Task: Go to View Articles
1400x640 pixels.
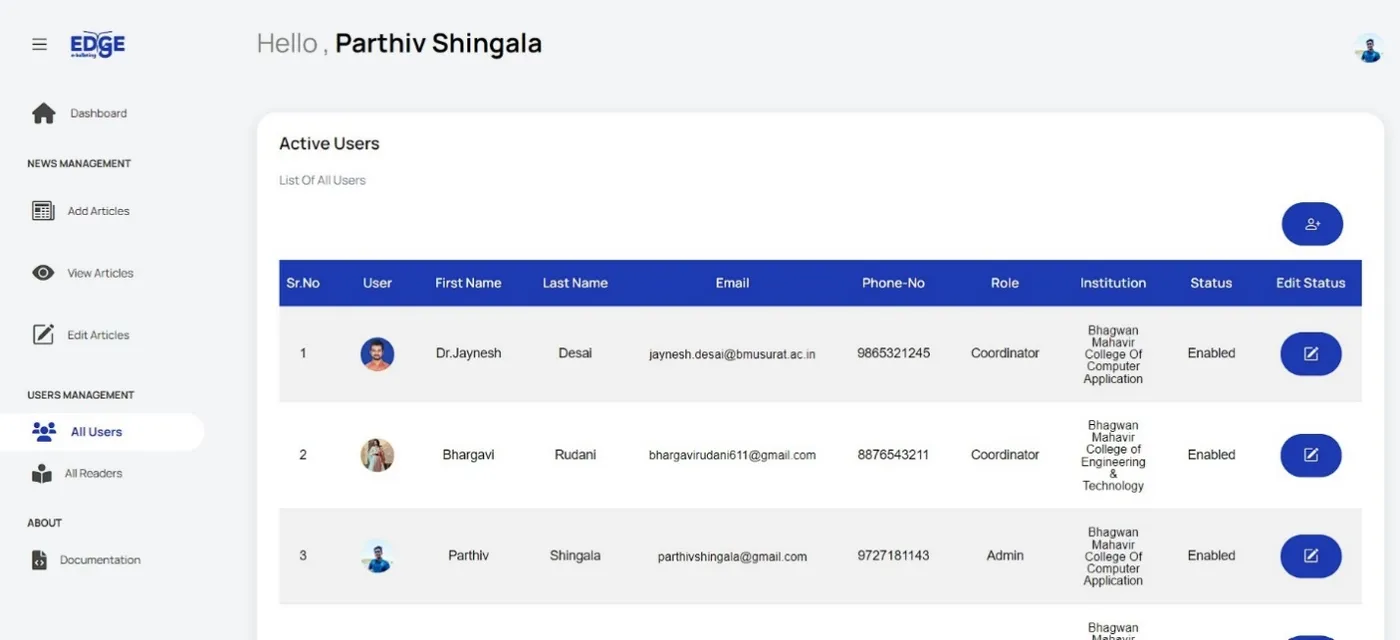Action: coord(100,273)
